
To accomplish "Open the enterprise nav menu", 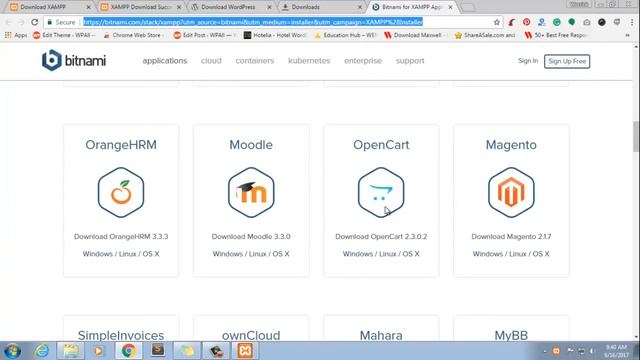I will 363,61.
